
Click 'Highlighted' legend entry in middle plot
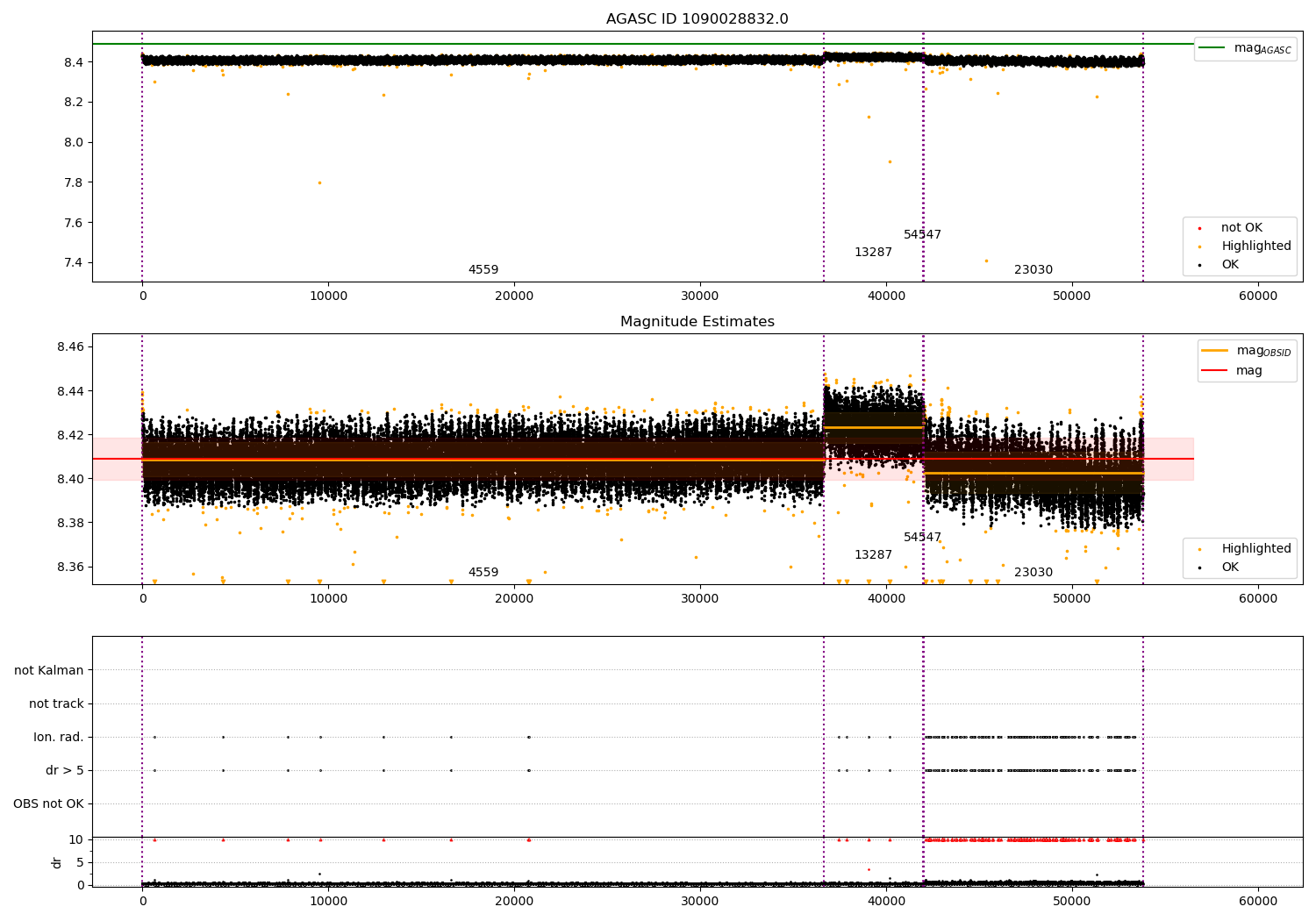click(1256, 549)
